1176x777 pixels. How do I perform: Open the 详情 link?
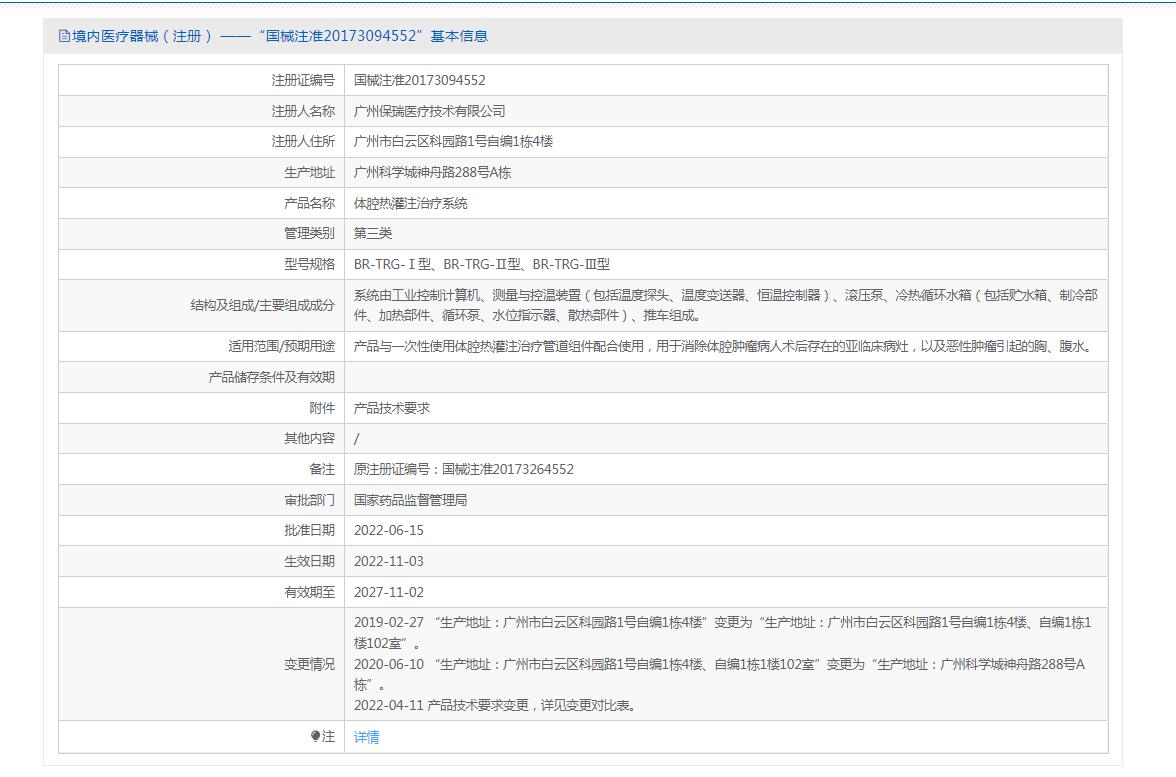pyautogui.click(x=366, y=737)
